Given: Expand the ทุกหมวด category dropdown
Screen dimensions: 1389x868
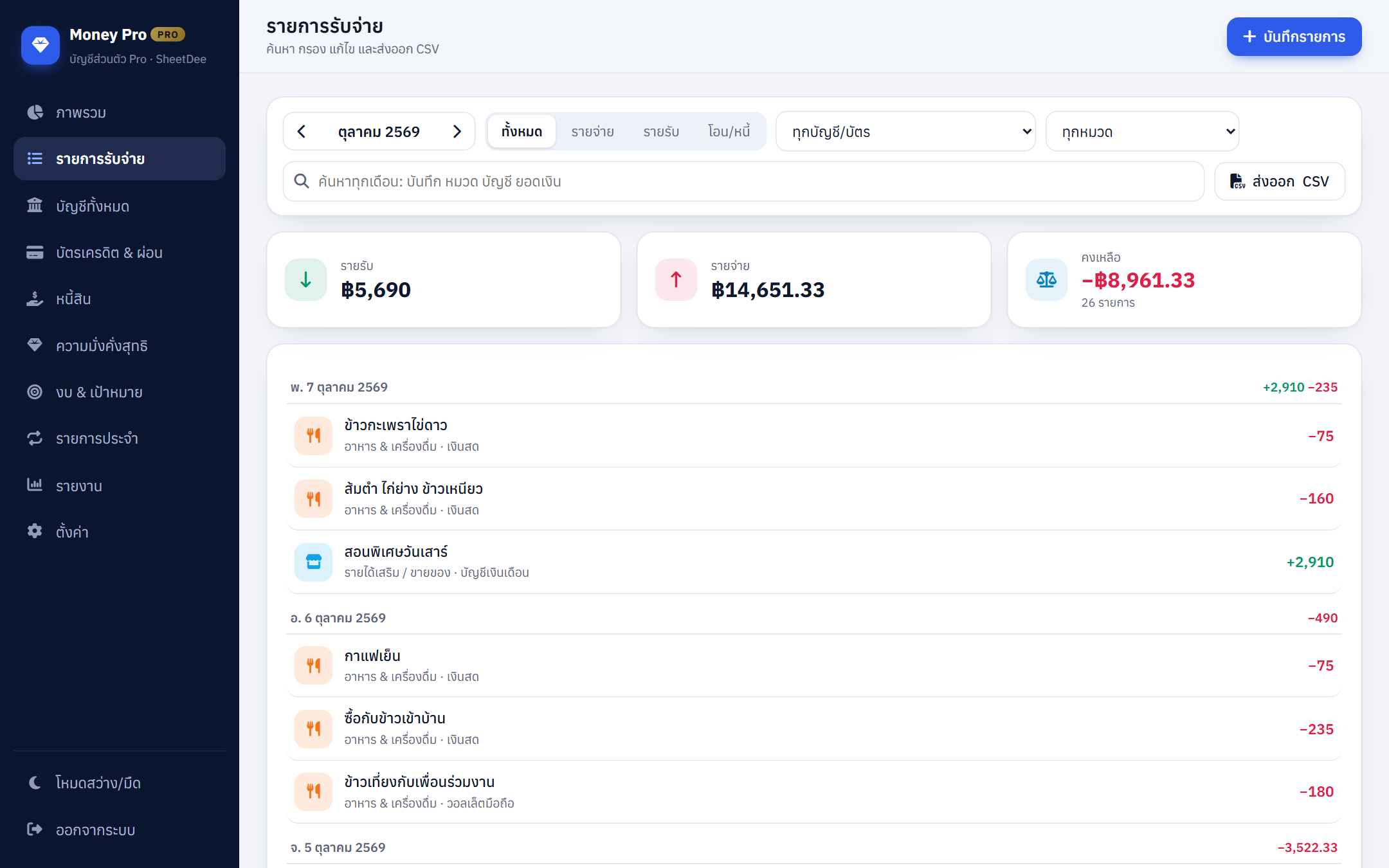Looking at the screenshot, I should point(1142,132).
